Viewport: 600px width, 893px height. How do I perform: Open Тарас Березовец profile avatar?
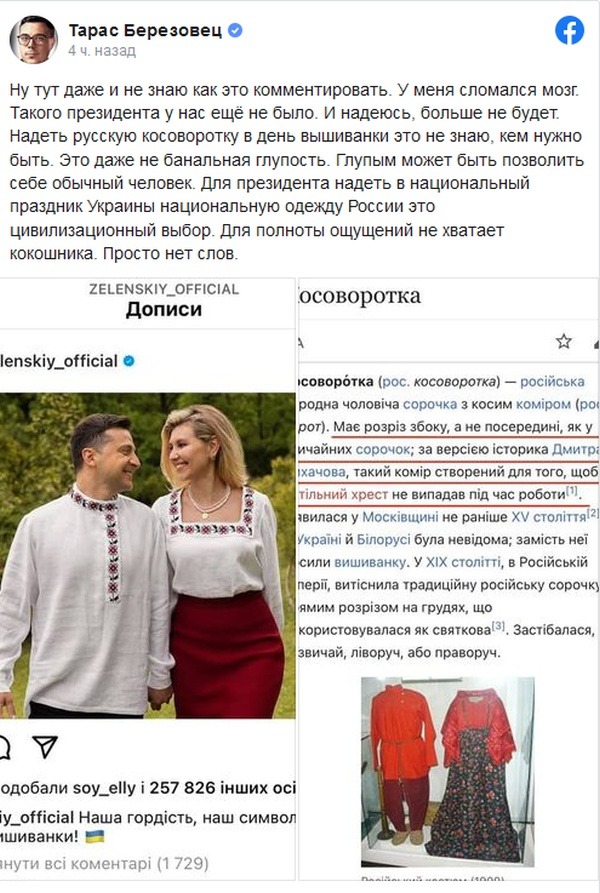[34, 39]
